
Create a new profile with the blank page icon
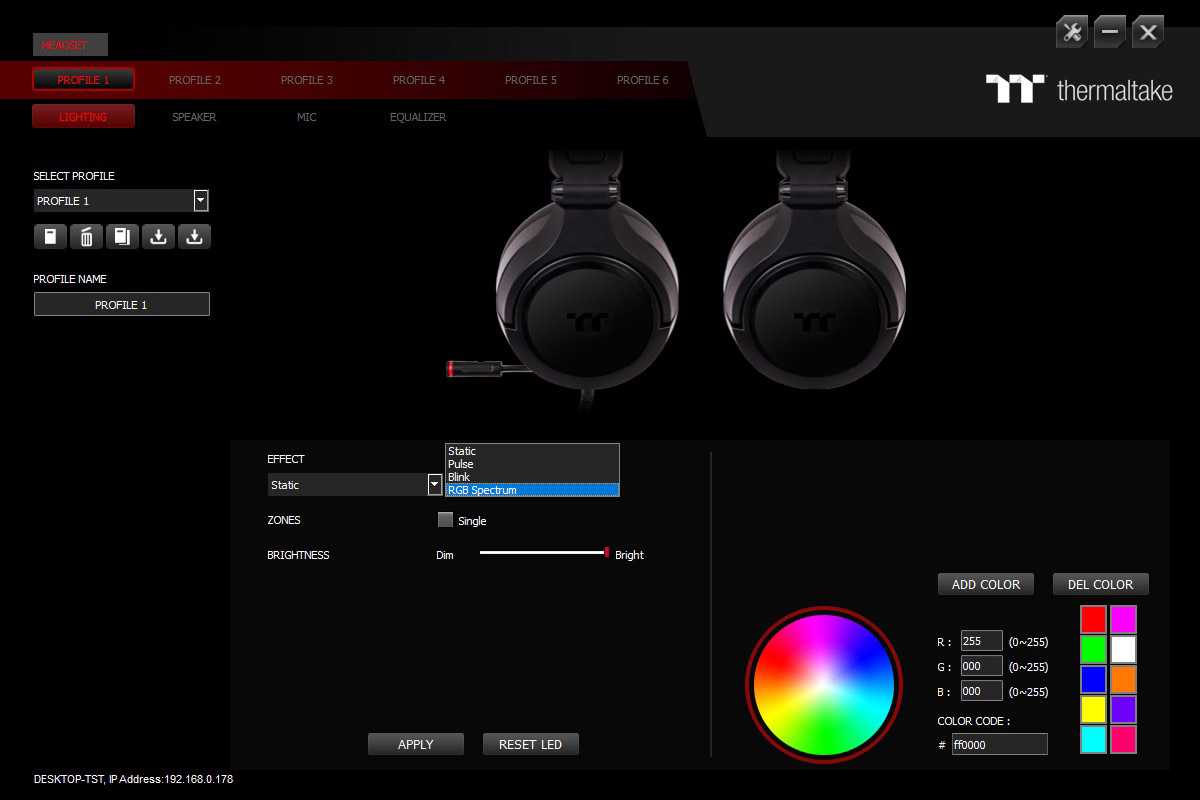tap(50, 237)
